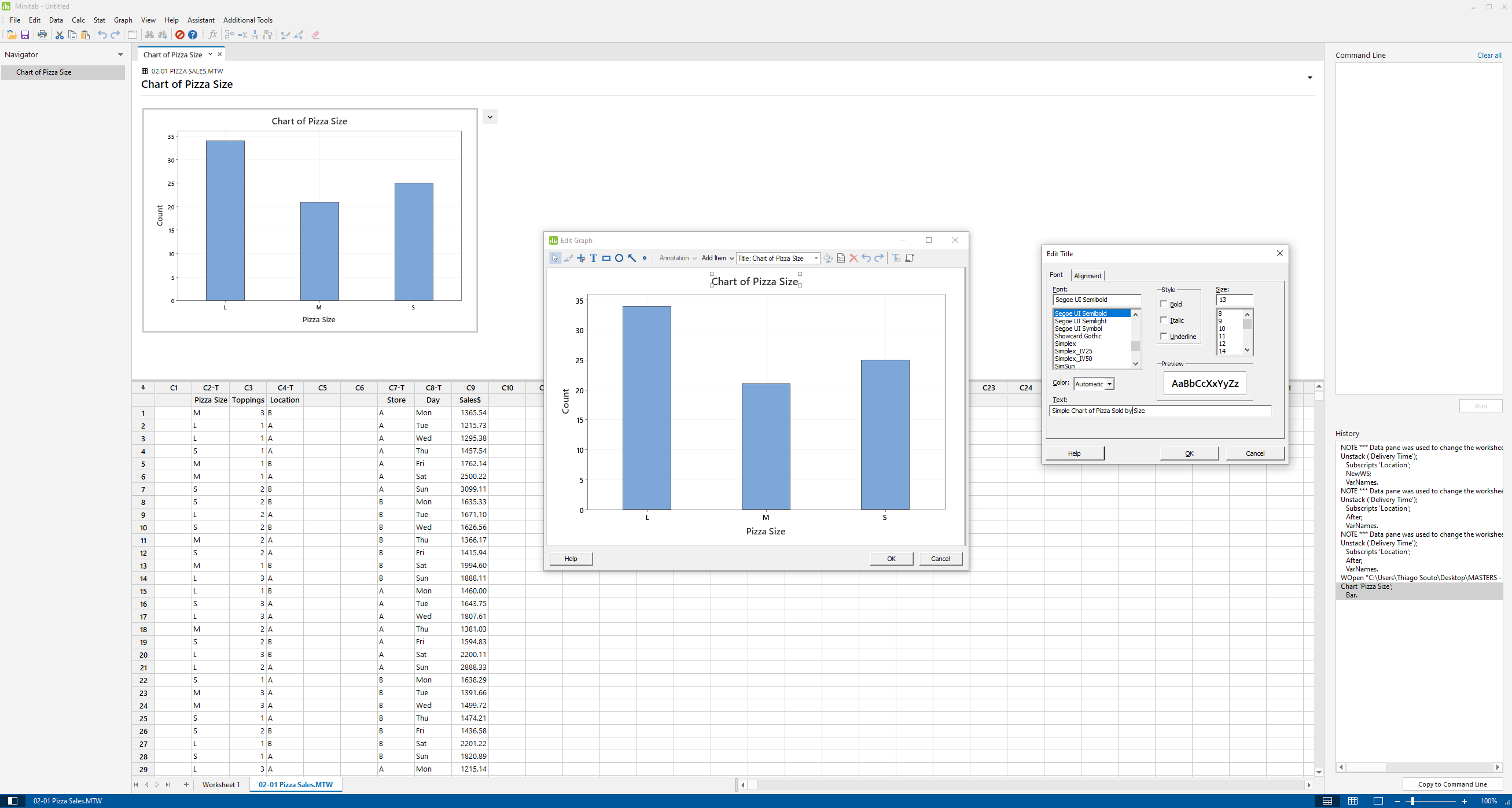Click the purple Save project icon
The height and width of the screenshot is (808, 1512).
click(x=25, y=35)
